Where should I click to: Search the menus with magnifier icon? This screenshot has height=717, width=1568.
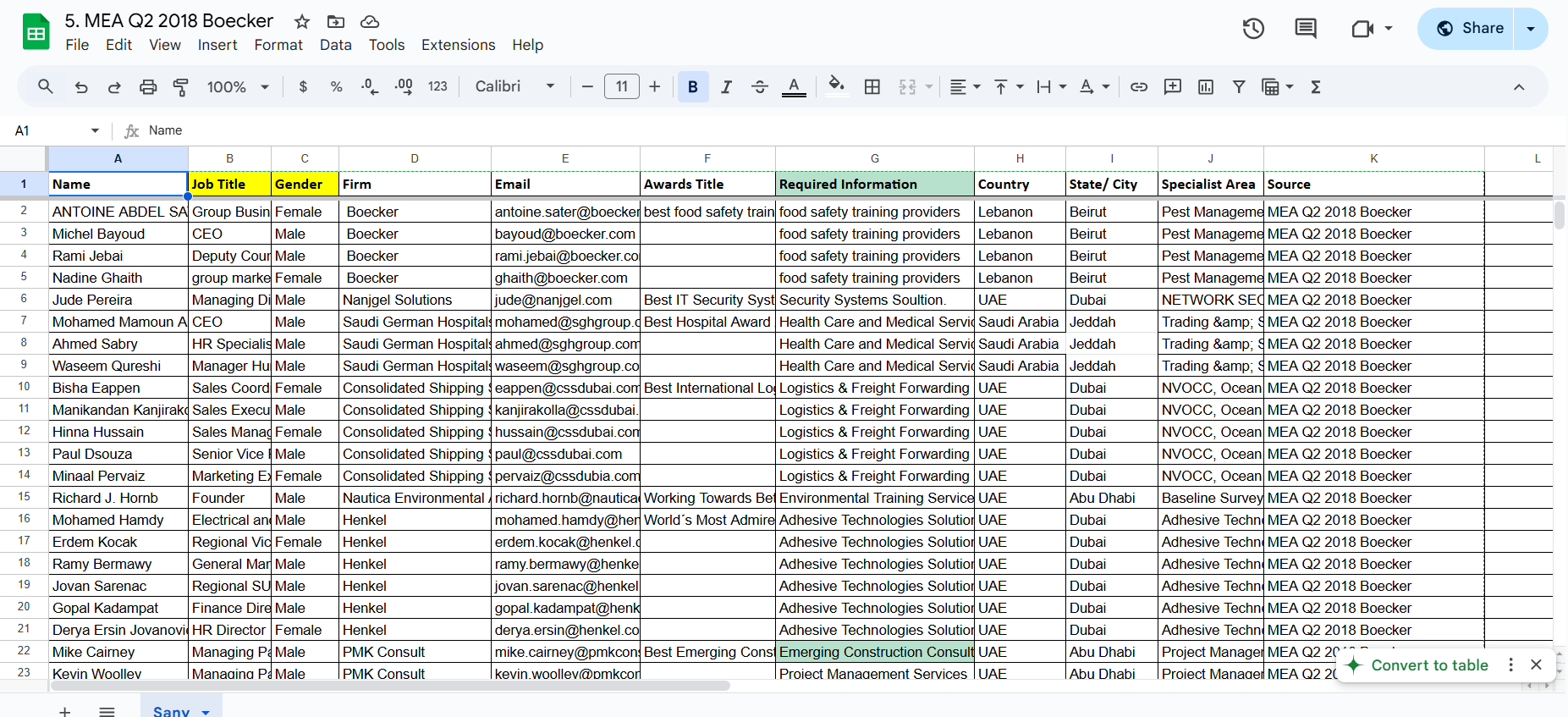tap(46, 86)
